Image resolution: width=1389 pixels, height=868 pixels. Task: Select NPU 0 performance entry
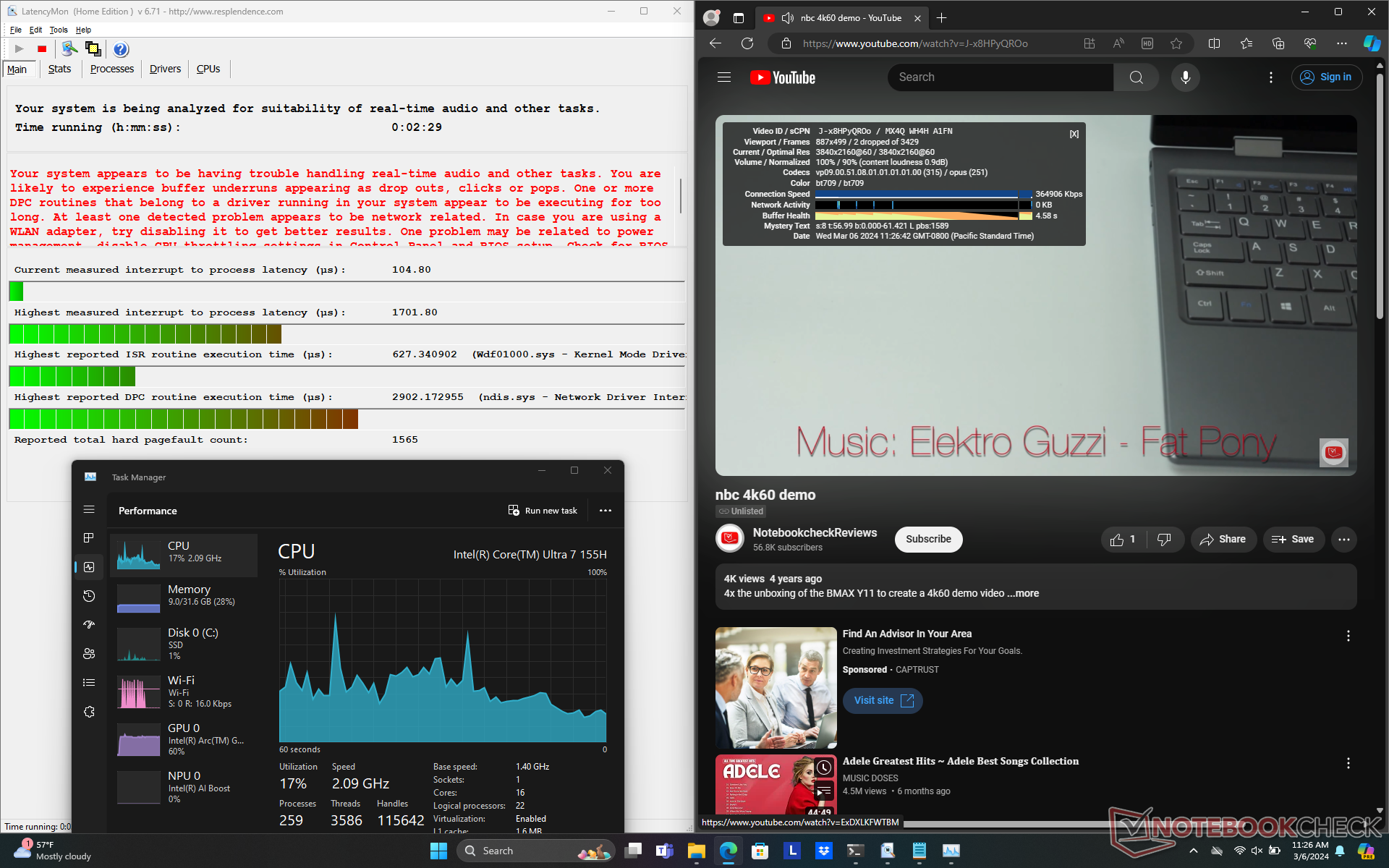(184, 786)
